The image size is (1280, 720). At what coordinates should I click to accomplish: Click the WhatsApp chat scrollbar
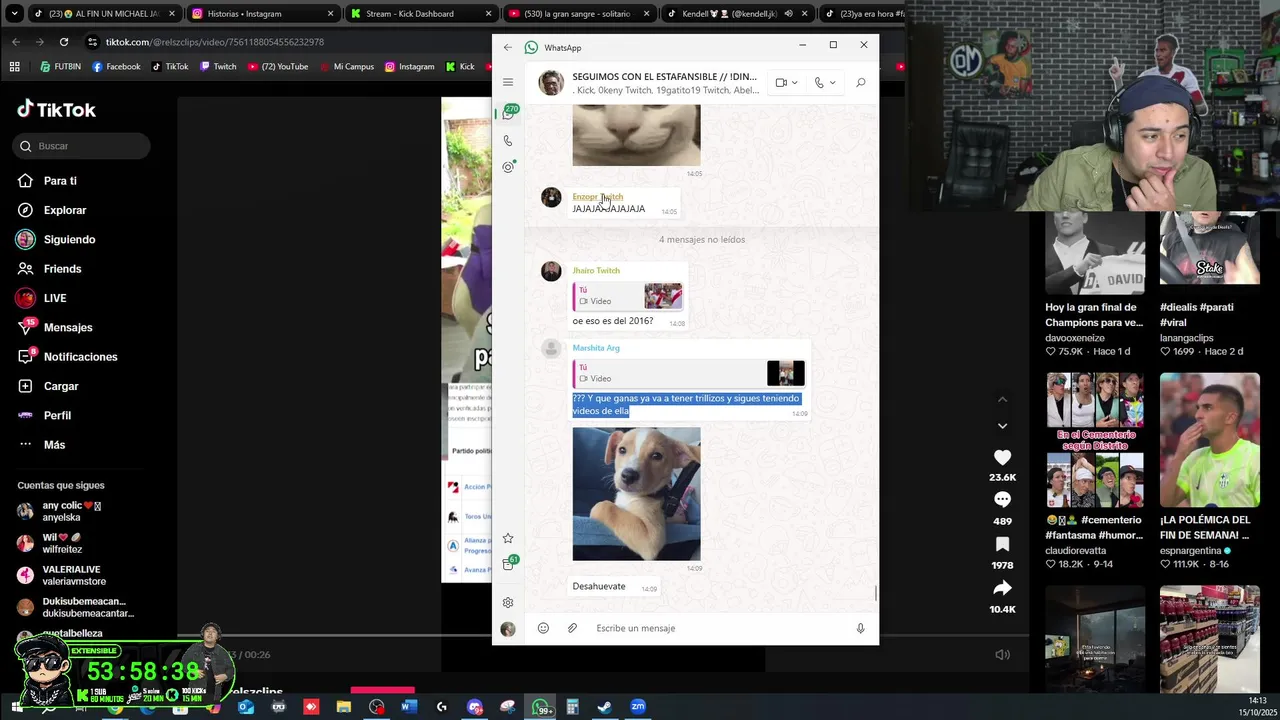click(876, 594)
